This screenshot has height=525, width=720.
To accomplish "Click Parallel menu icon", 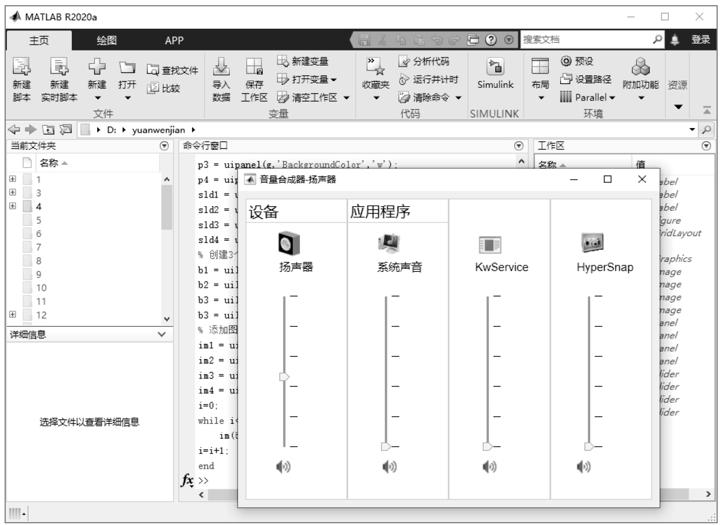I will click(566, 97).
